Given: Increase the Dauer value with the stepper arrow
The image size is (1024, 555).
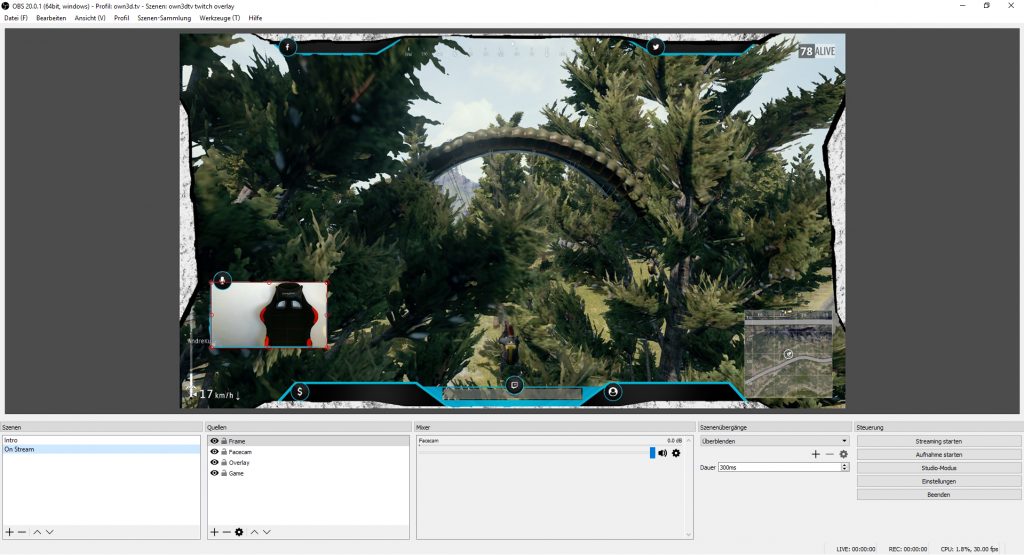Looking at the screenshot, I should [845, 465].
